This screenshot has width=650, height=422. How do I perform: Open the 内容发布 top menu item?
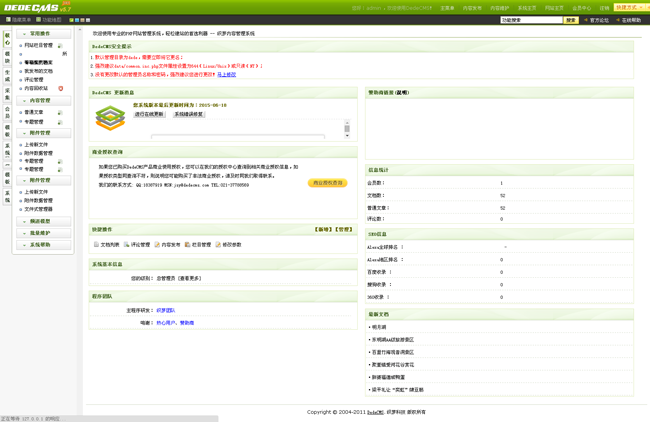tap(472, 8)
